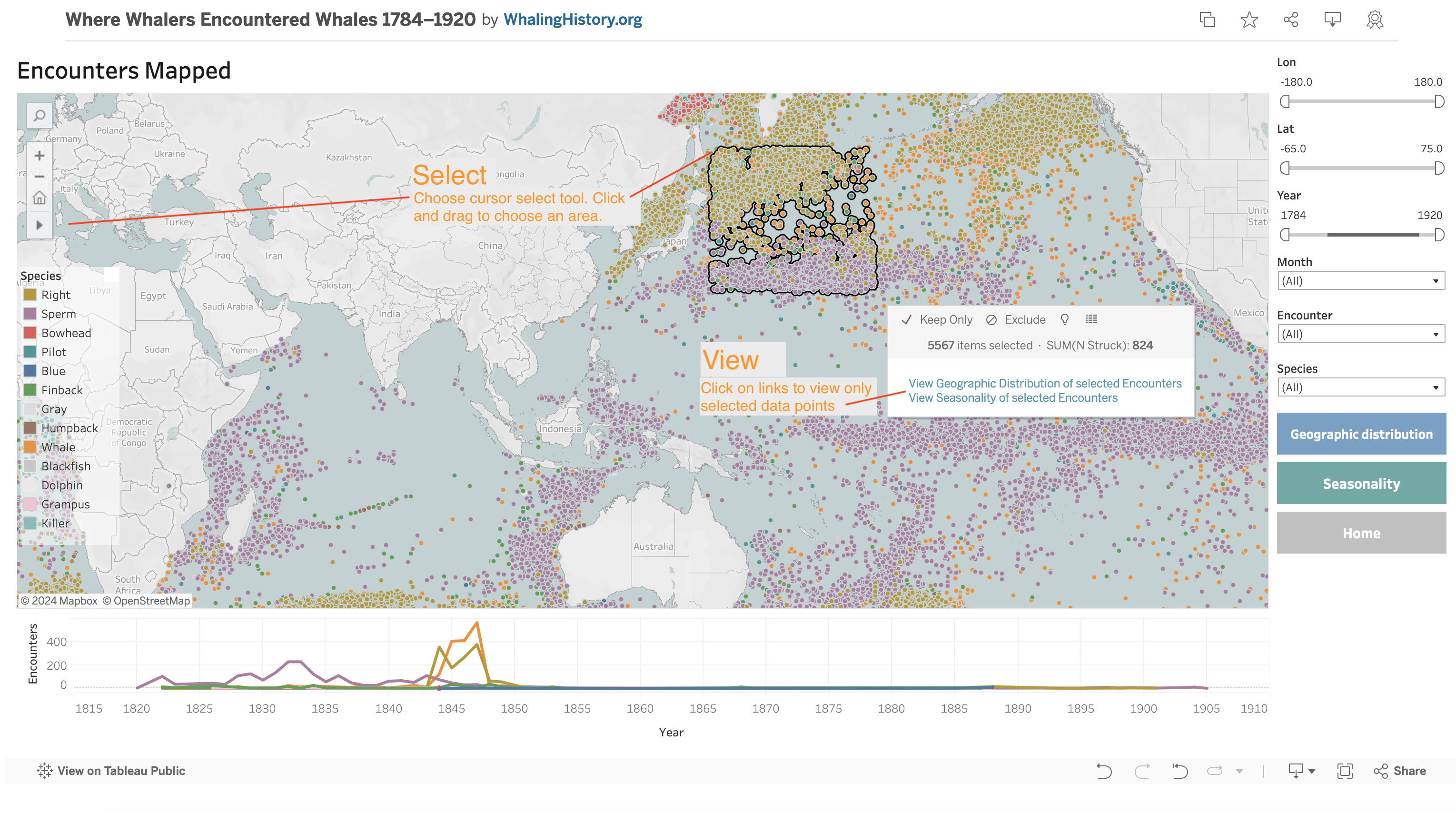
Task: Open the Month filter dropdown
Action: pos(1360,281)
